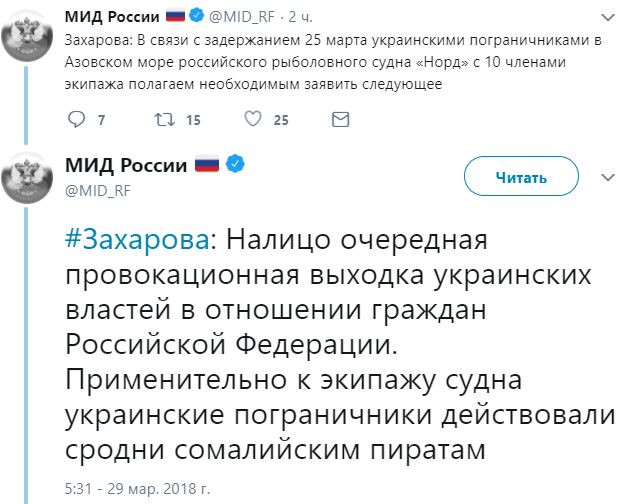The width and height of the screenshot is (637, 504).
Task: Click verified badge in first tweet header
Action: 197,16
